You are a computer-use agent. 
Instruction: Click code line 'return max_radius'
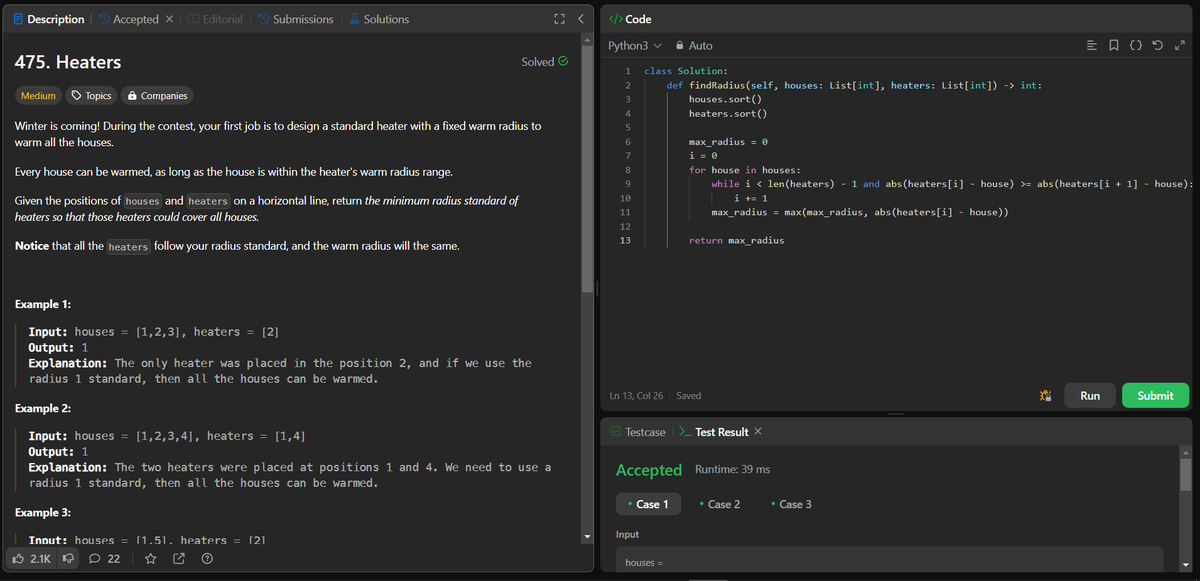(736, 241)
